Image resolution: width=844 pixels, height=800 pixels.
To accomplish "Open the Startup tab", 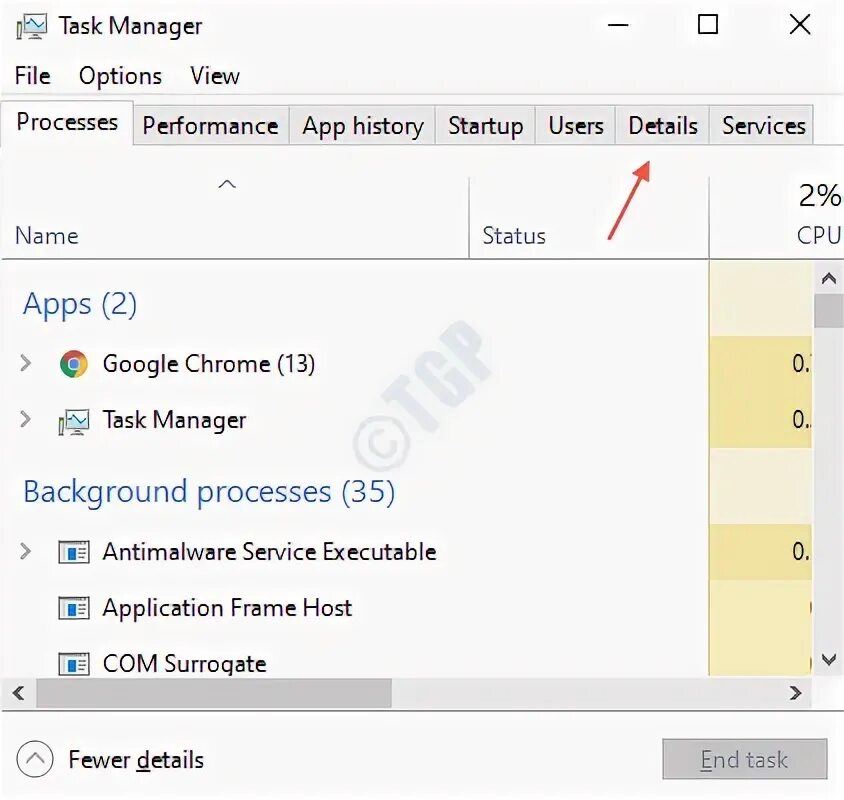I will pyautogui.click(x=485, y=126).
